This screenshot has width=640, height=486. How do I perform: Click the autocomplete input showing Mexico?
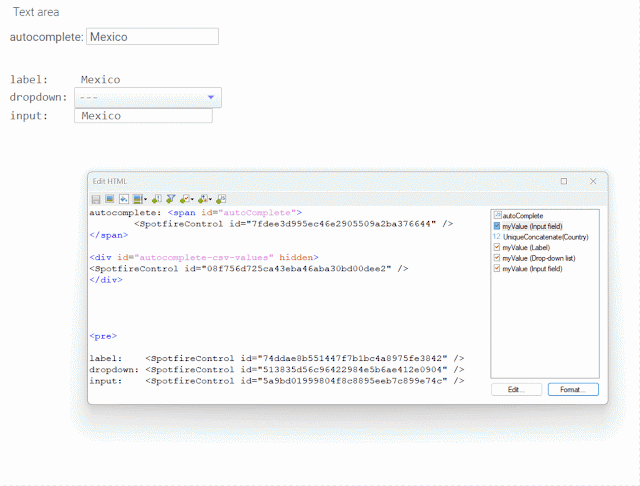(x=152, y=36)
